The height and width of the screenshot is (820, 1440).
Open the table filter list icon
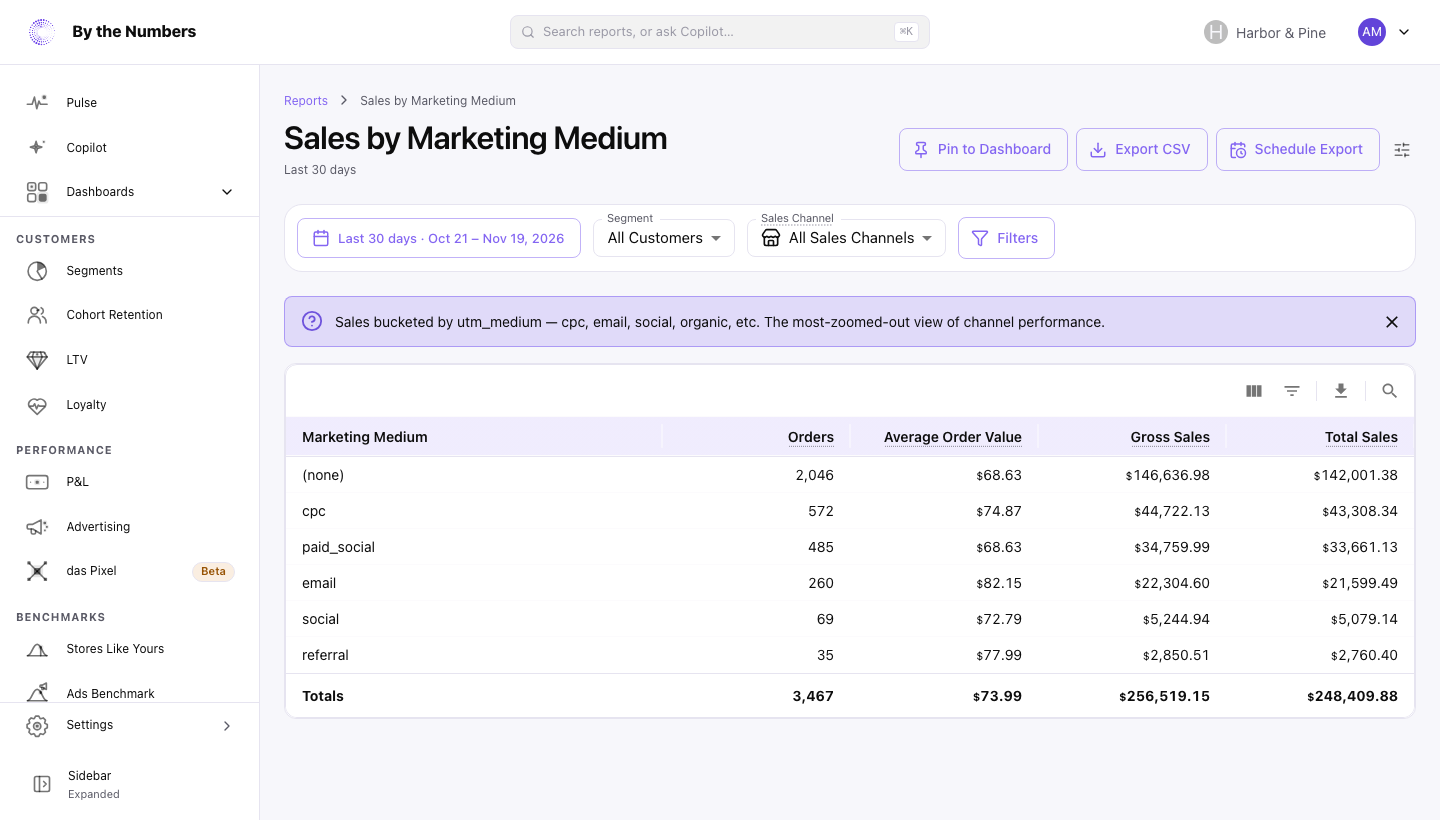tap(1292, 391)
